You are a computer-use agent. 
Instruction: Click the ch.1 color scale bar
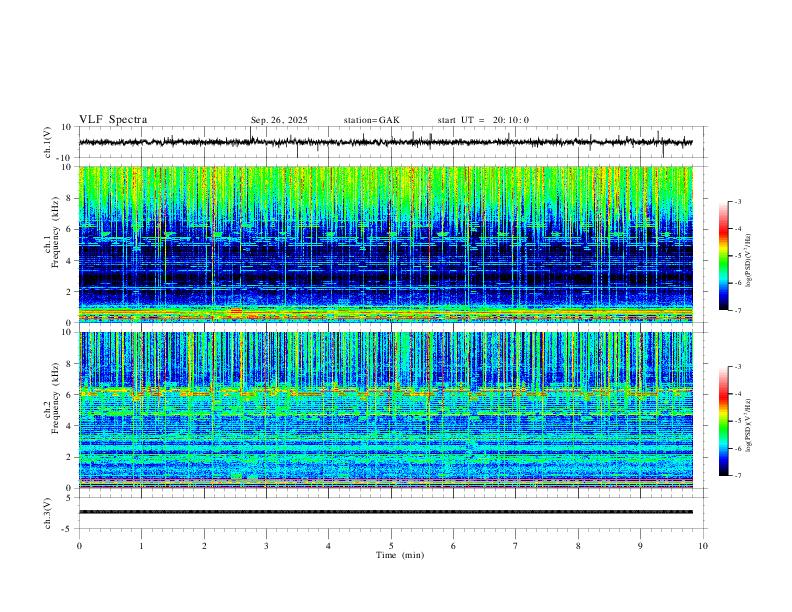click(724, 255)
